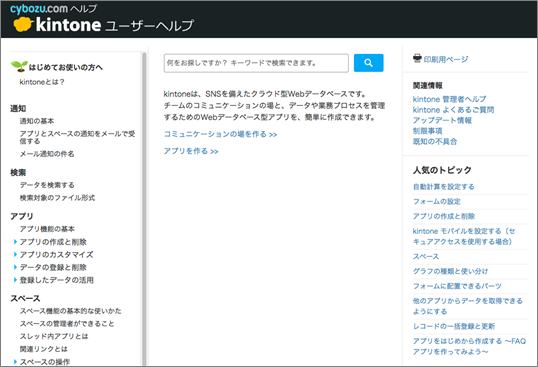Open アップデート情報 link

pos(442,120)
